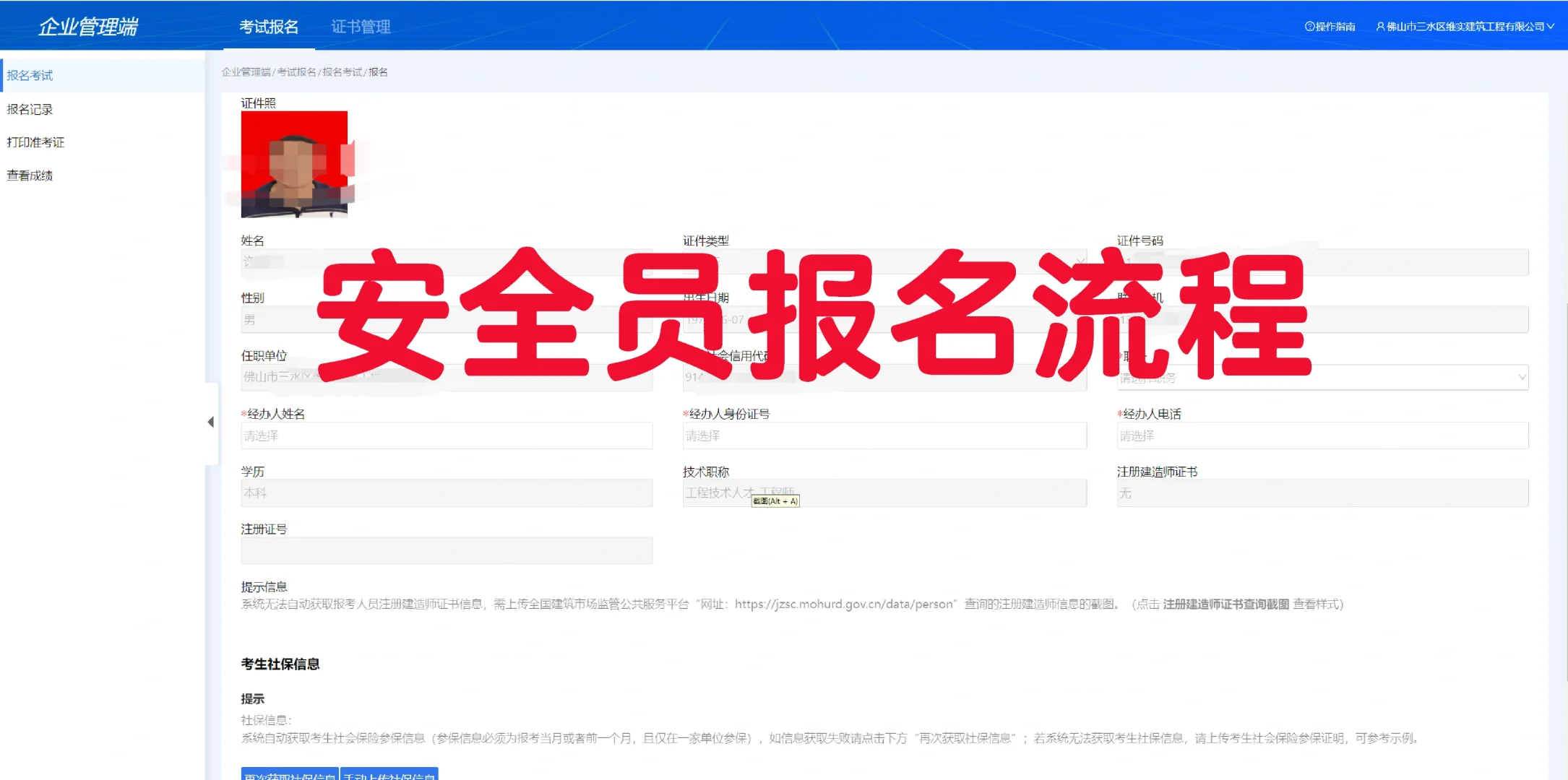Go to 打印准考证 sidebar item
1568x780 pixels.
pos(36,142)
